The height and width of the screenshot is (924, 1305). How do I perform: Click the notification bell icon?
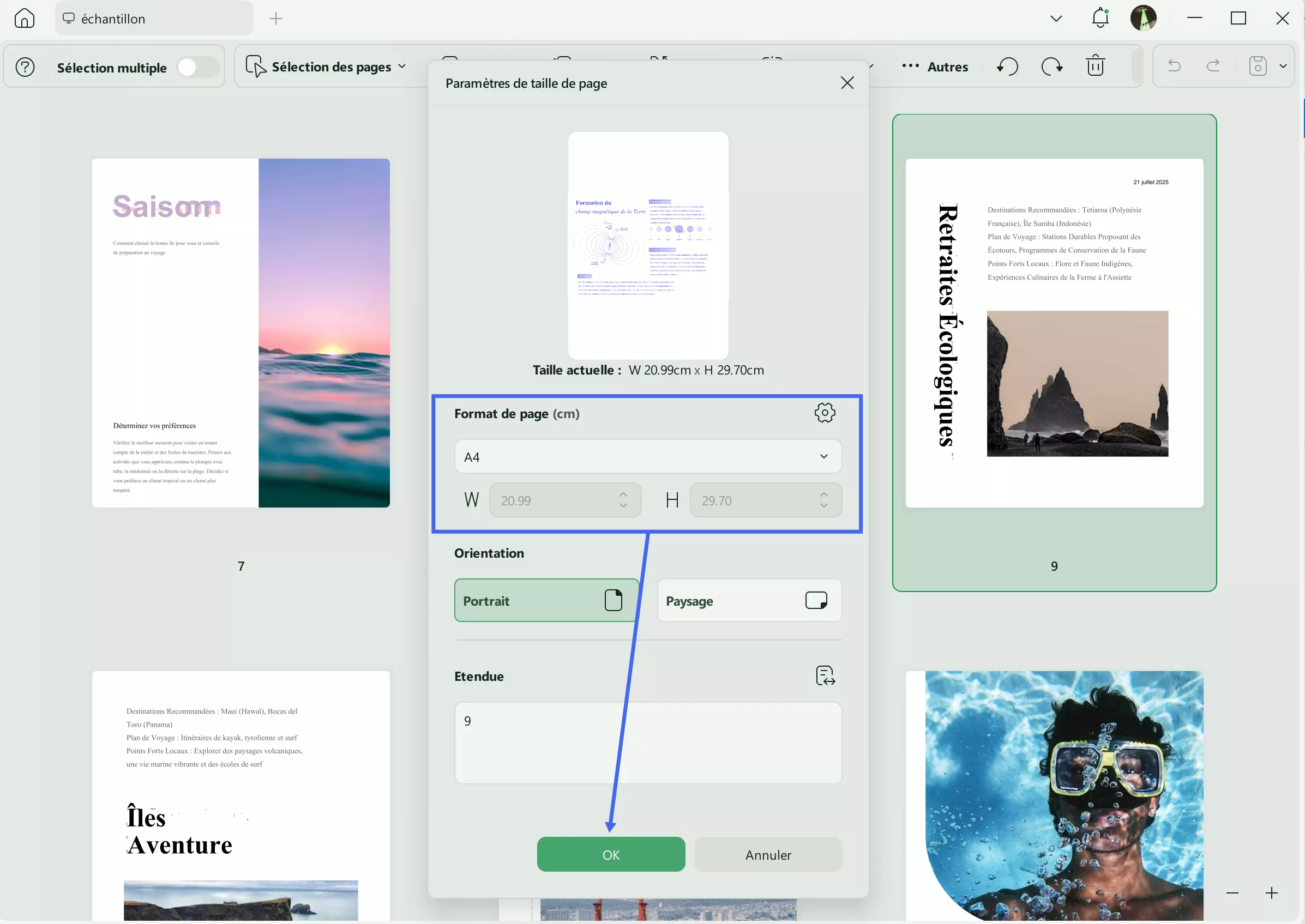(x=1099, y=18)
